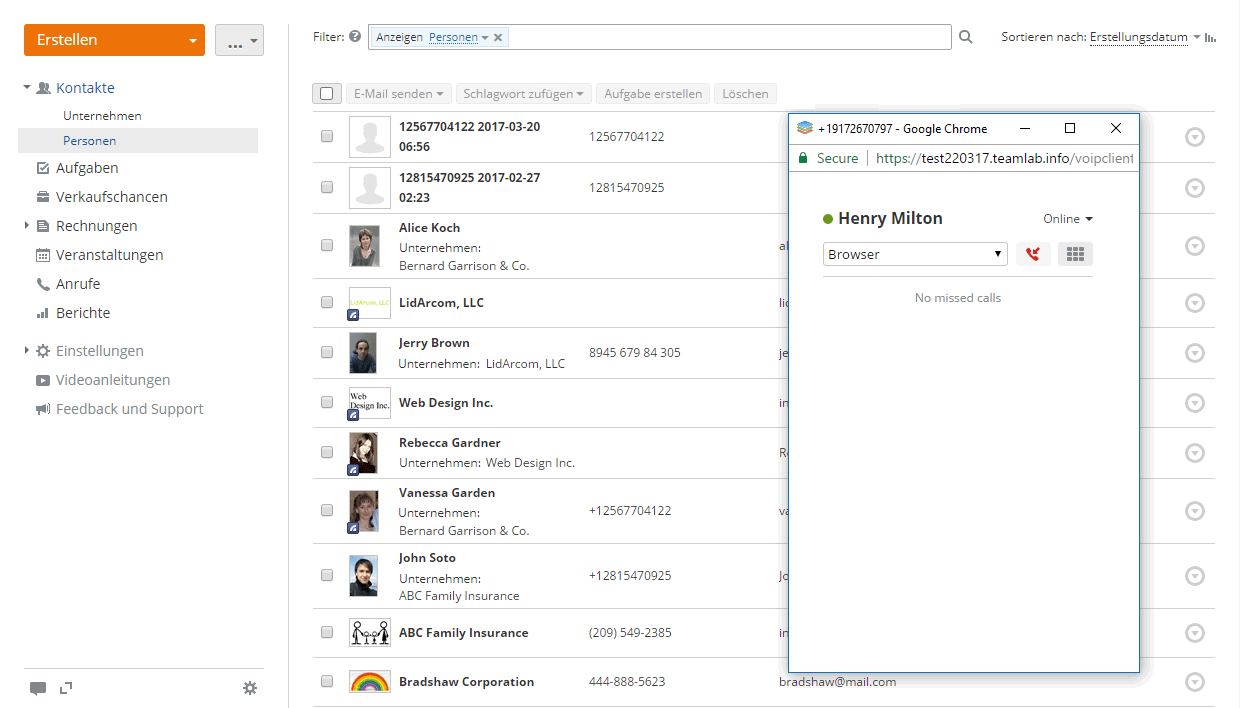This screenshot has height=708, width=1240.
Task: Expand the Online status dropdown
Action: [x=1068, y=219]
